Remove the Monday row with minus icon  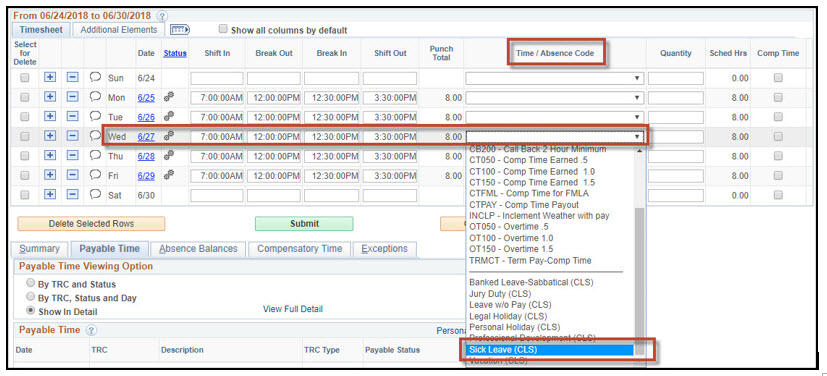coord(73,97)
